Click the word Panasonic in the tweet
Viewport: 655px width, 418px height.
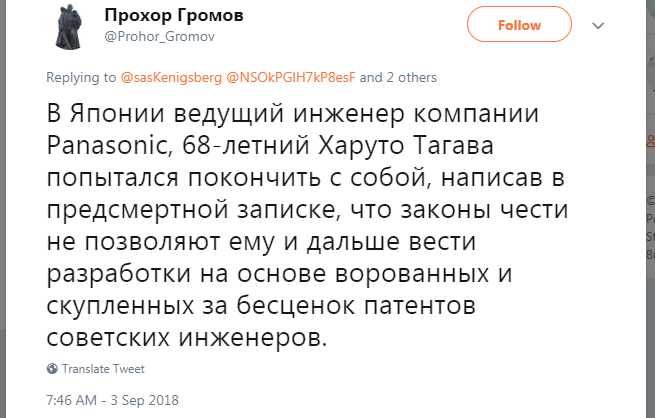[x=107, y=146]
